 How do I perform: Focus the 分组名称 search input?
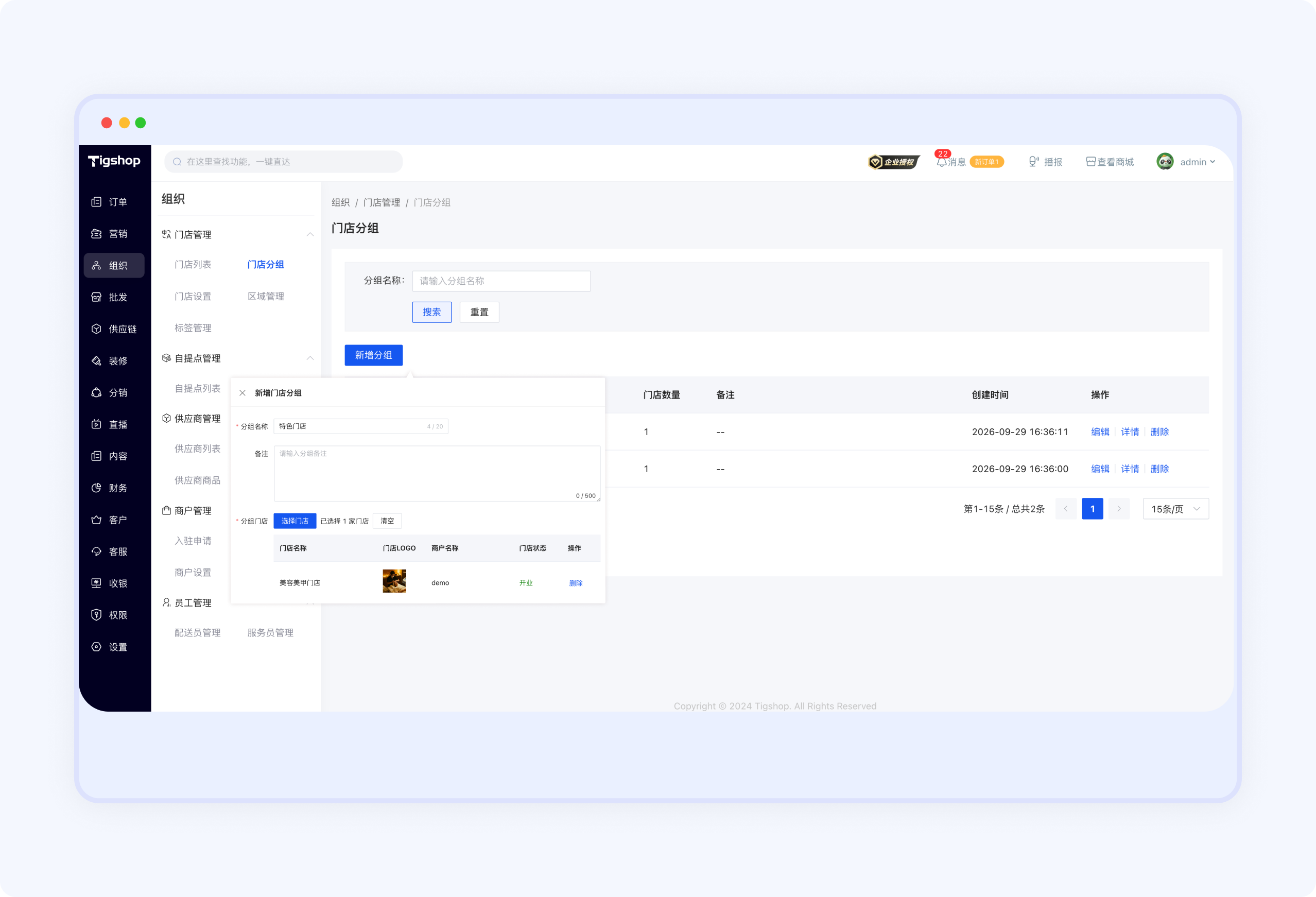(501, 281)
